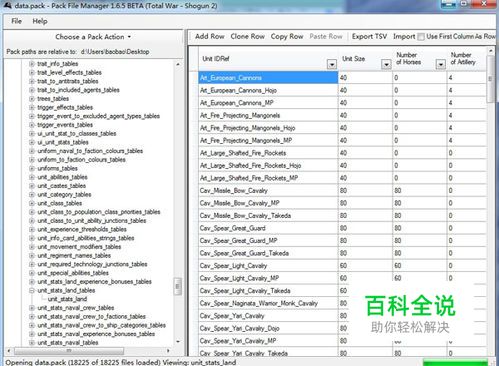Click the tree horizontal scroll right arrow
499x366 pixels.
tap(168, 351)
